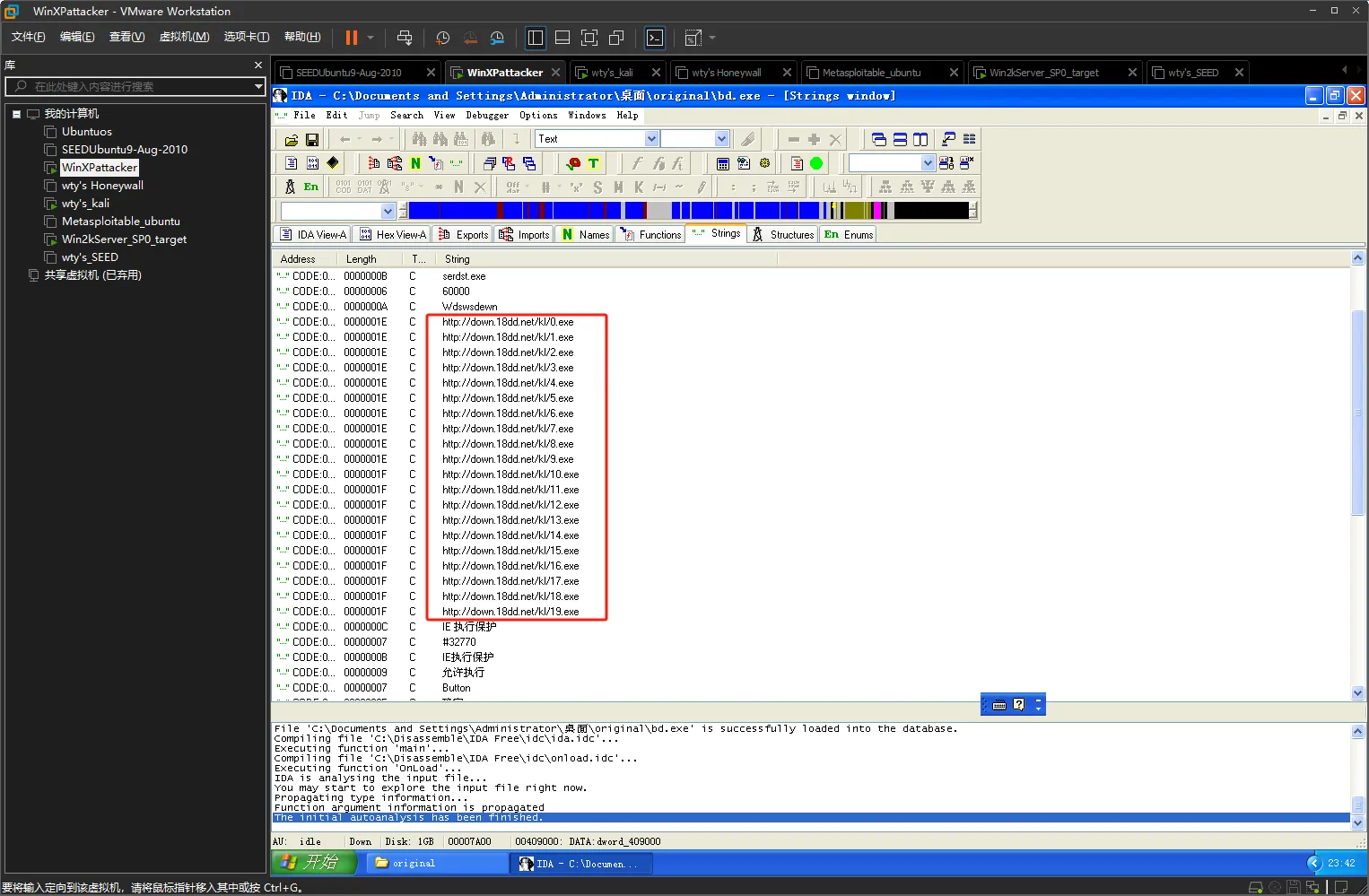Open the Text search type dropdown
The height and width of the screenshot is (896, 1369).
click(652, 139)
